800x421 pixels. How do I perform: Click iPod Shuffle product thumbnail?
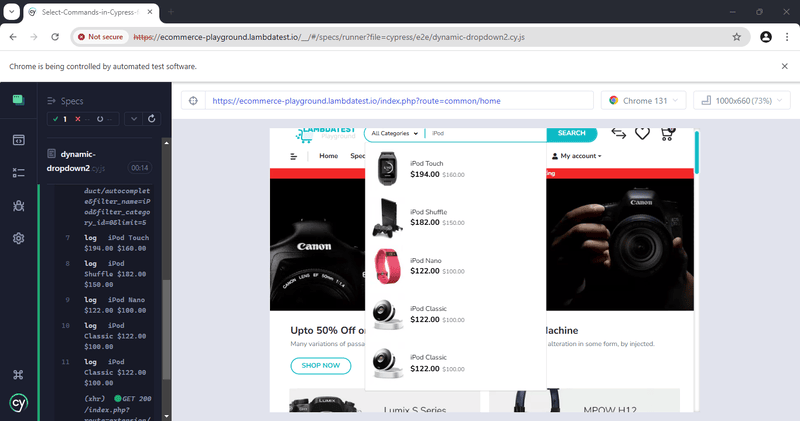[387, 217]
